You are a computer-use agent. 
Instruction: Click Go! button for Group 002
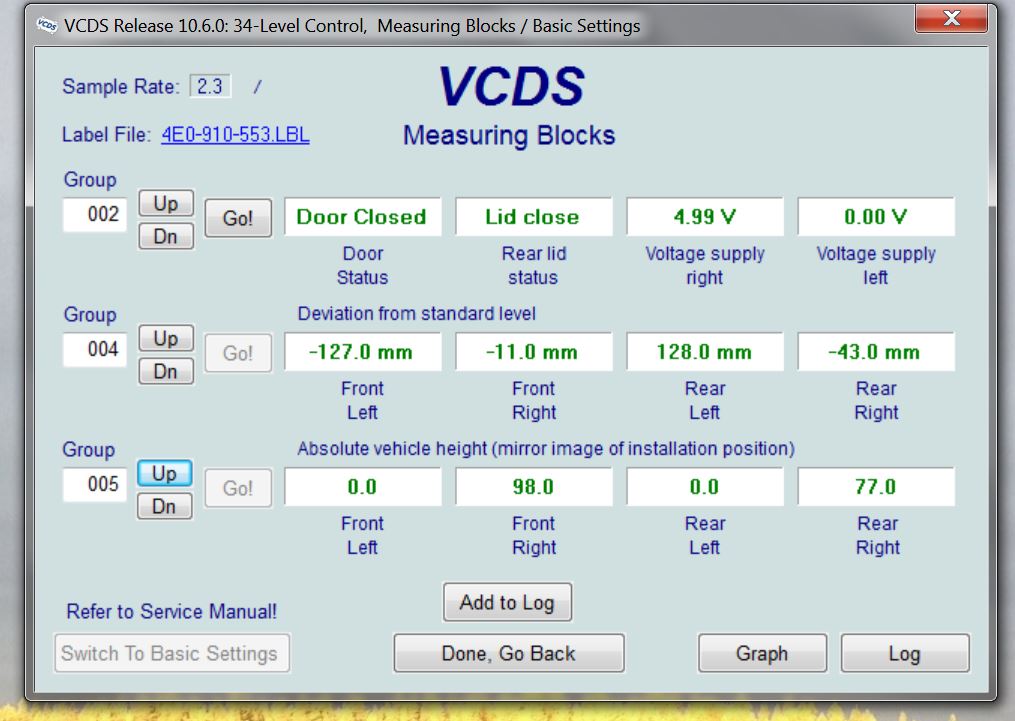pyautogui.click(x=238, y=219)
